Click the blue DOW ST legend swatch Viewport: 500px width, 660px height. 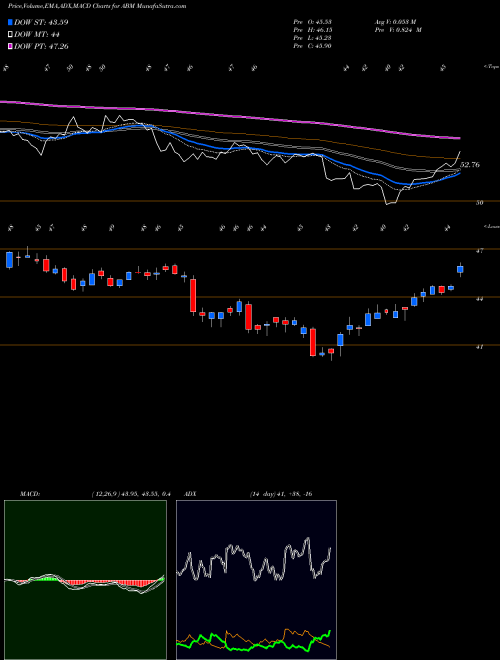[x=10, y=22]
